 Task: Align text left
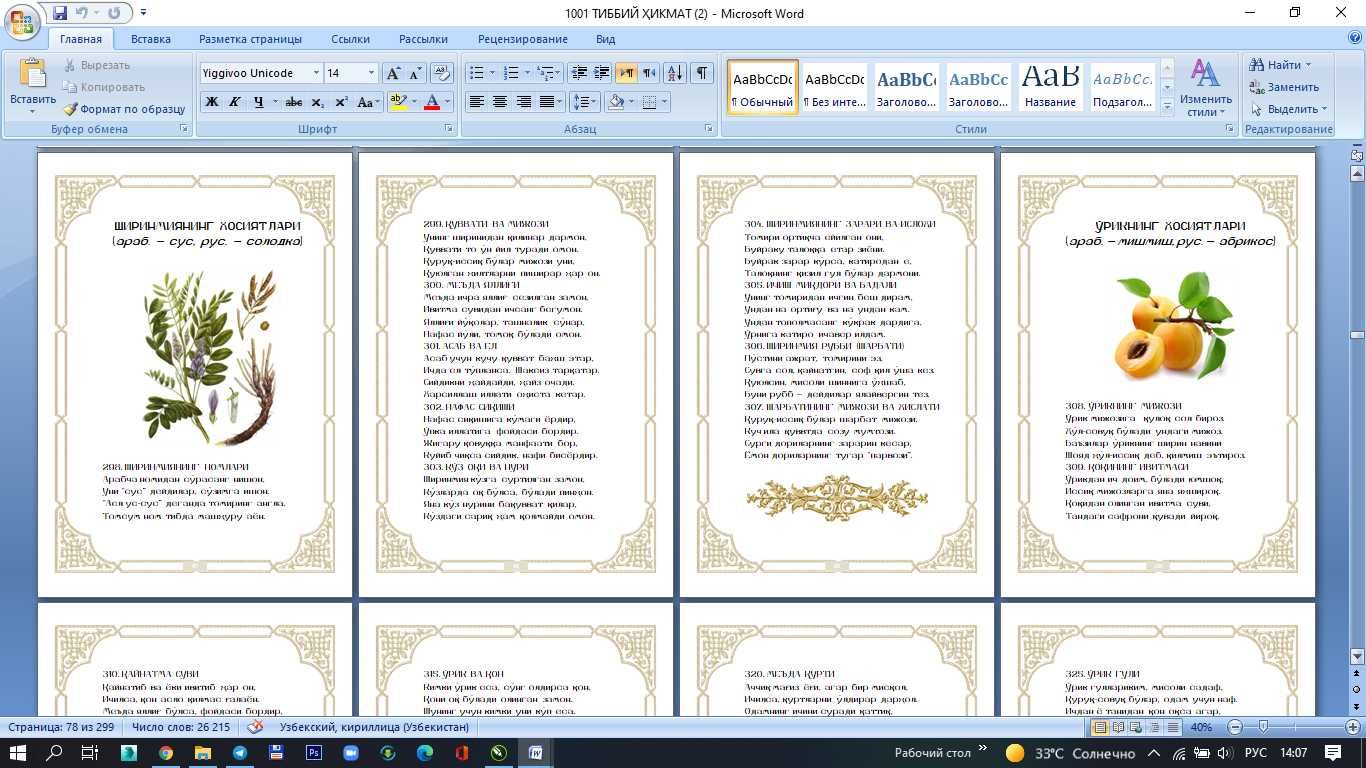pos(477,102)
